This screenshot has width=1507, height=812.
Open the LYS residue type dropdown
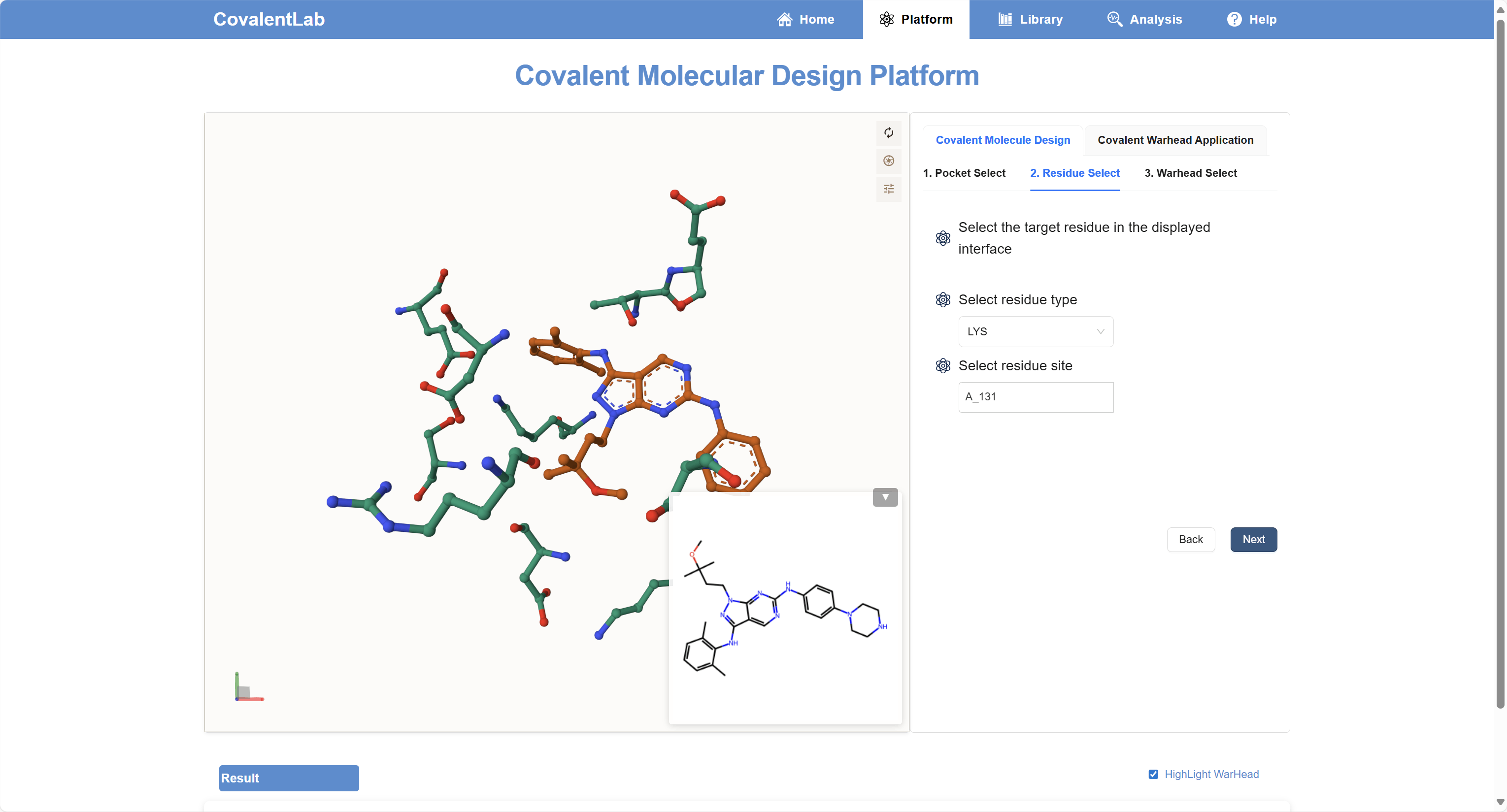point(1035,331)
